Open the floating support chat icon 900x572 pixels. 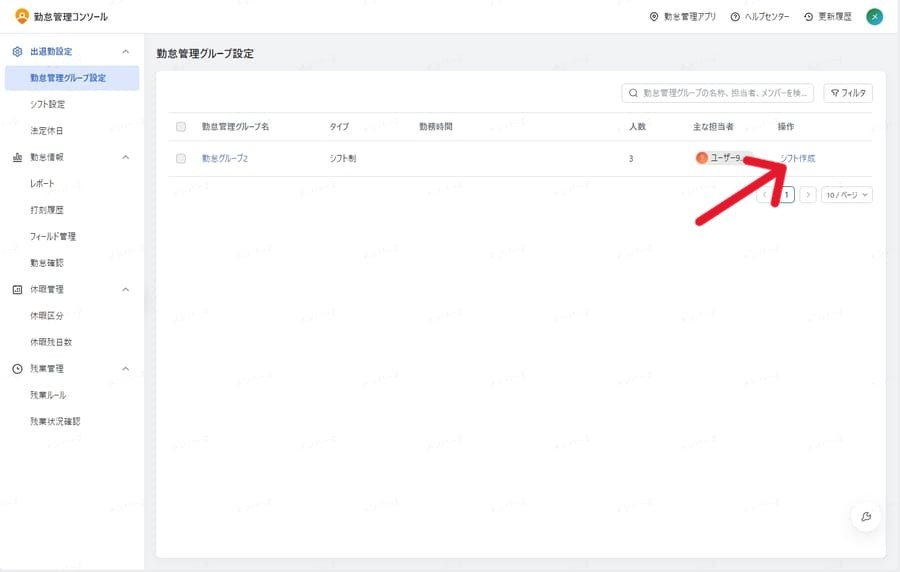(x=866, y=516)
